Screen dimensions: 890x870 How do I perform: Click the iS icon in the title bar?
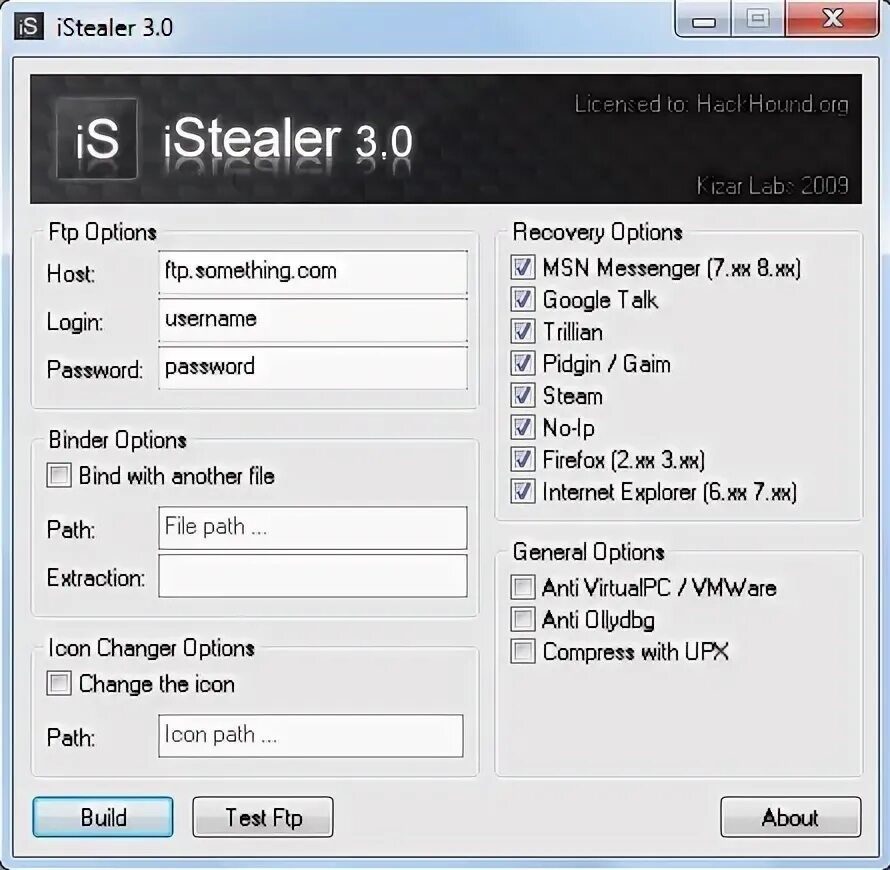point(29,27)
